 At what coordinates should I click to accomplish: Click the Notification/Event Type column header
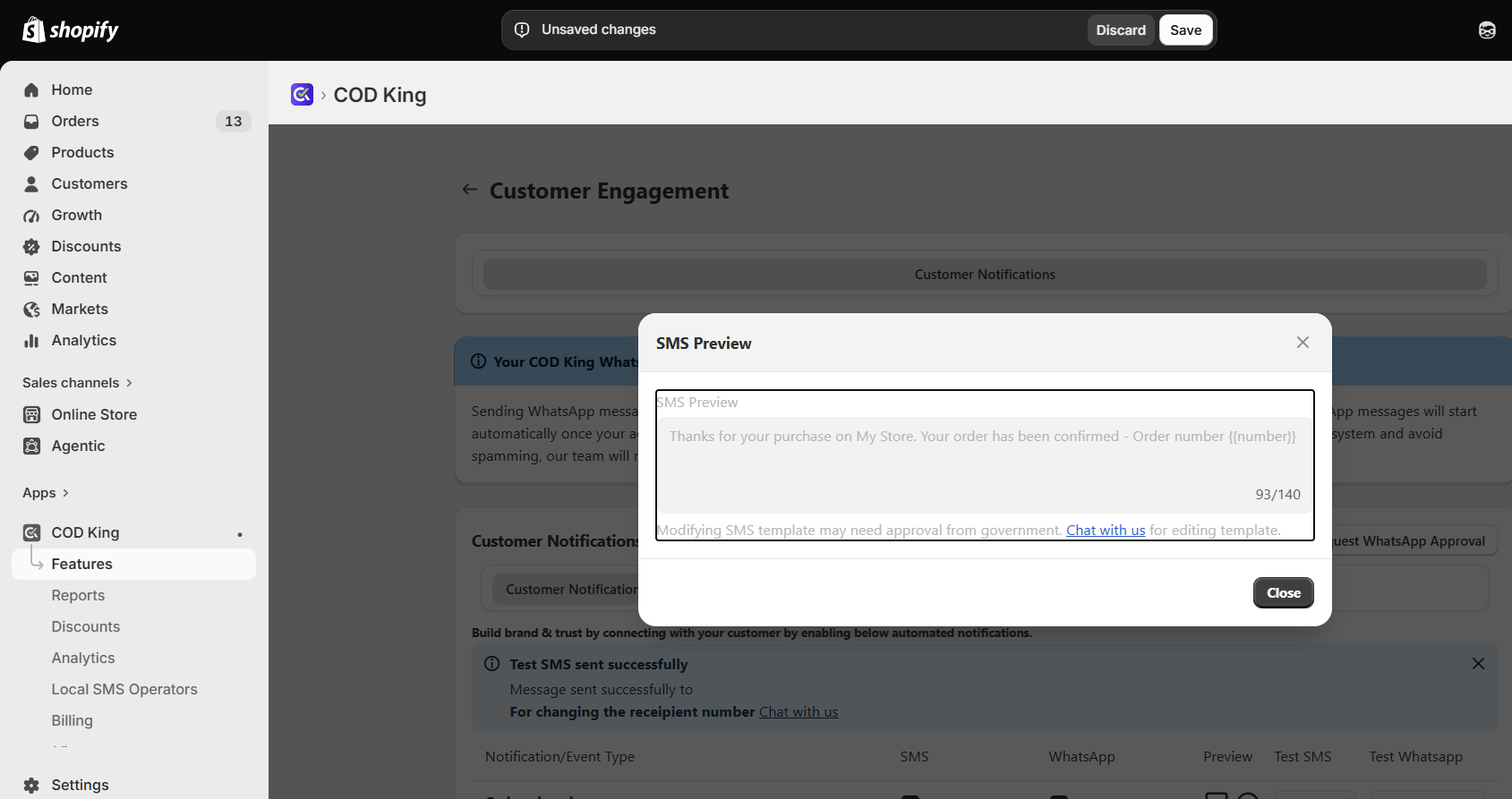tap(560, 757)
